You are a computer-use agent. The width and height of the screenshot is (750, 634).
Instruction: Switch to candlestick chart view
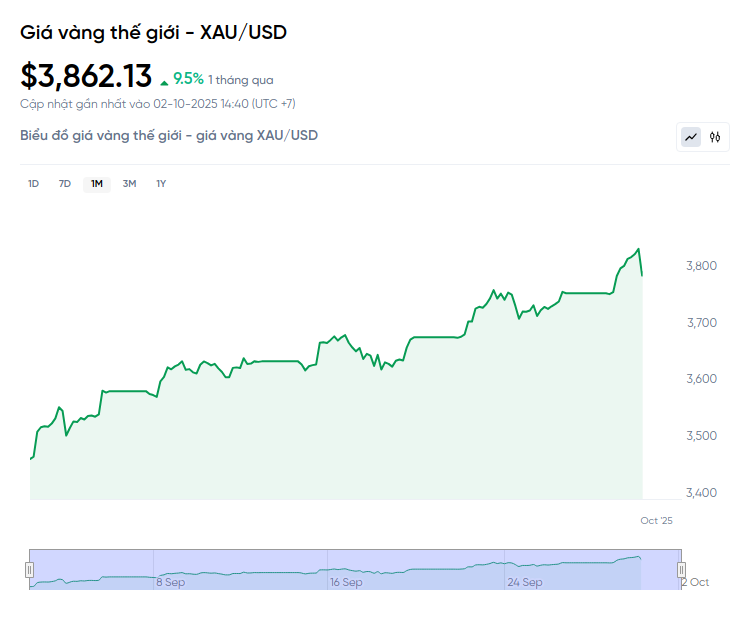point(715,137)
